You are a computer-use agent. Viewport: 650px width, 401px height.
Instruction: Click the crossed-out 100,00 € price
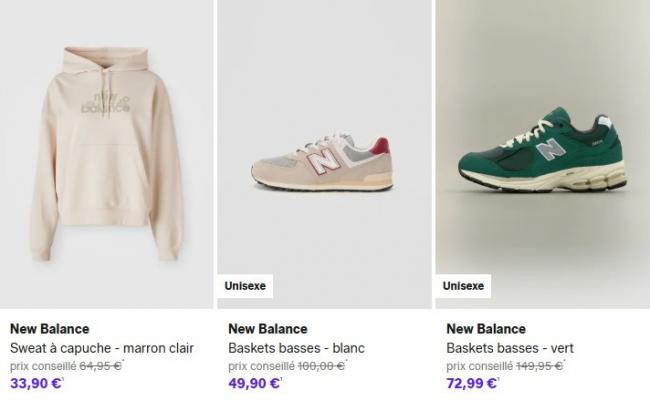tap(321, 366)
